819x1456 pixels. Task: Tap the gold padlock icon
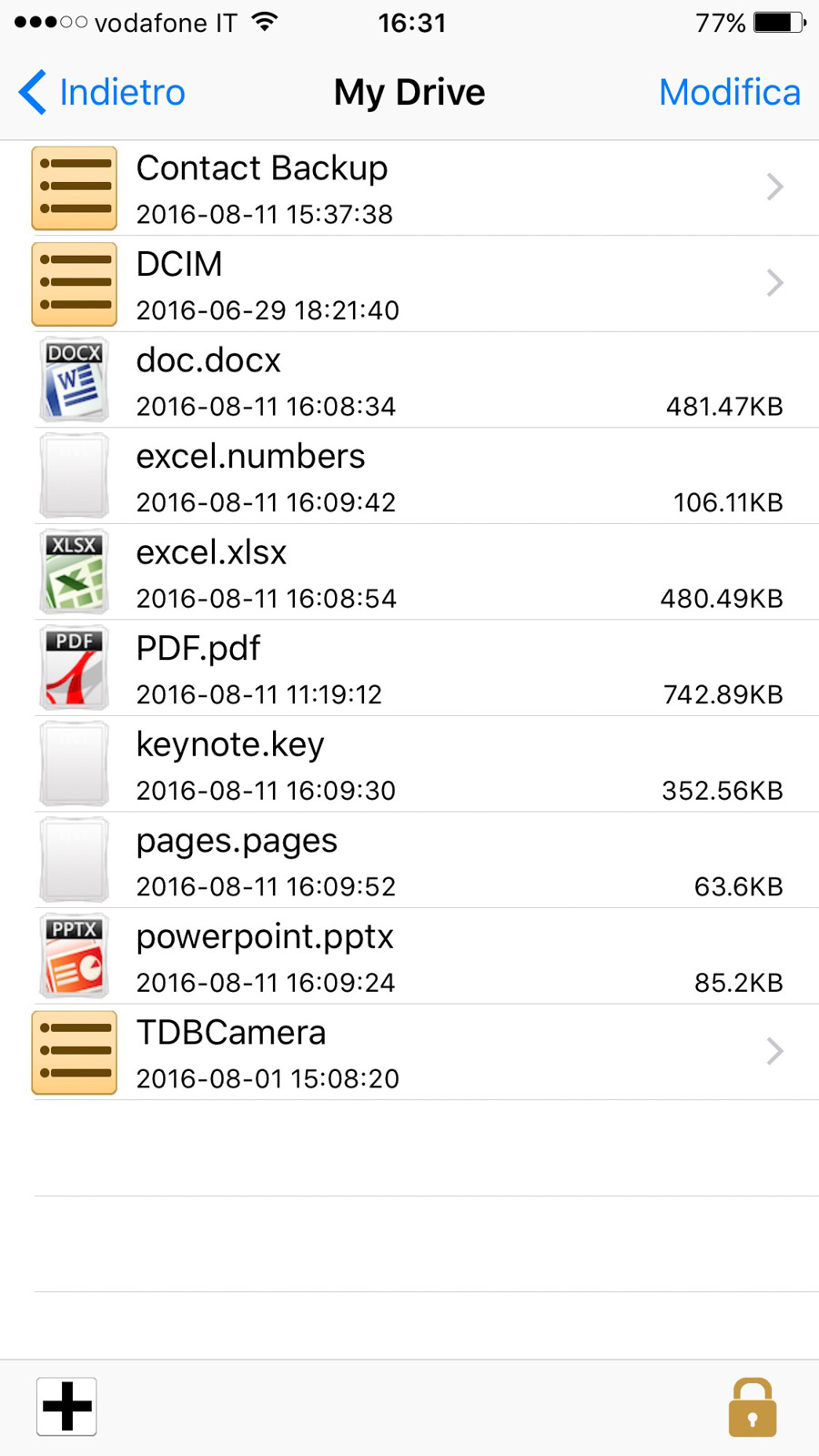click(x=752, y=1408)
